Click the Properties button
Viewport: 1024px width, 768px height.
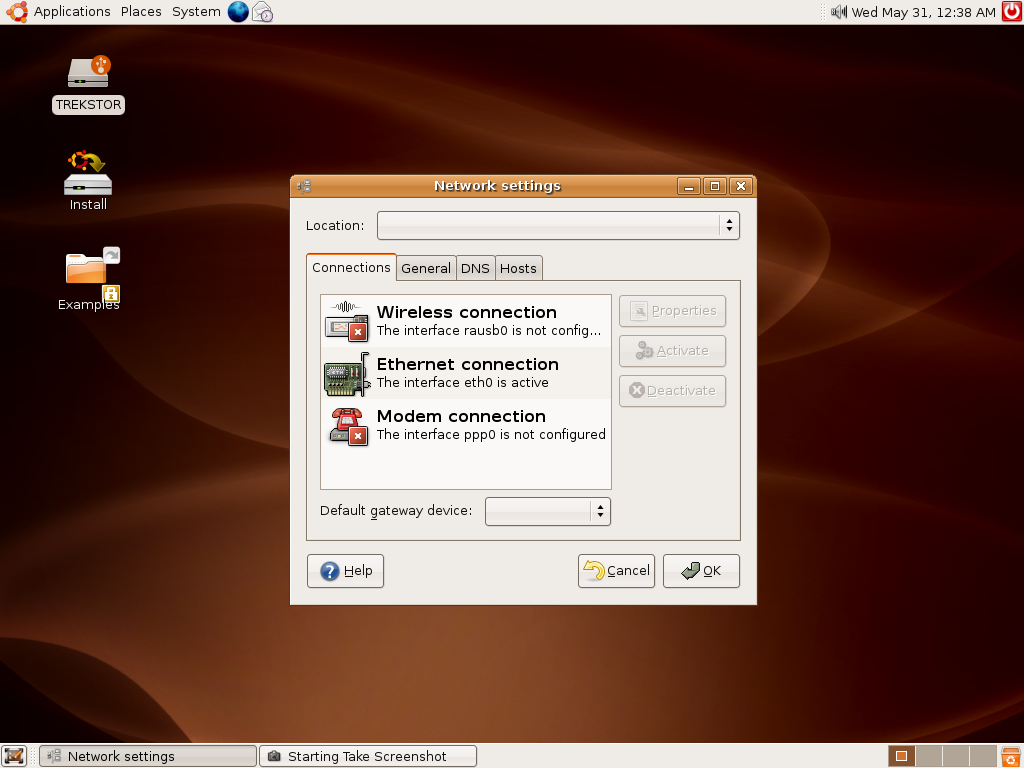[x=673, y=311]
